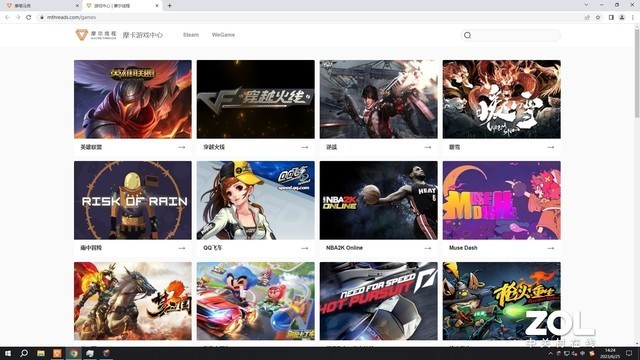Bookmark this page with the star icon
This screenshot has height=360, width=640.
598,17
